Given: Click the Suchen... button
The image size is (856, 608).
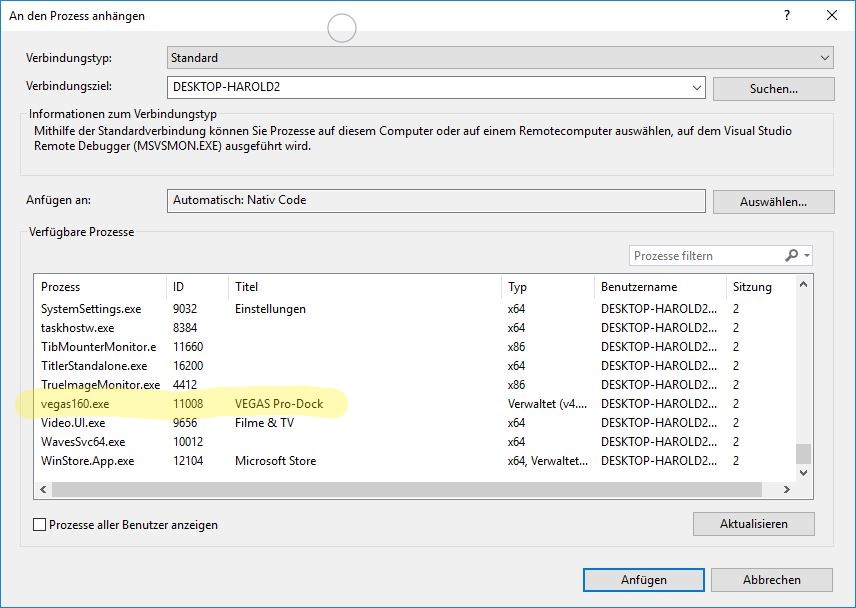Looking at the screenshot, I should [773, 88].
